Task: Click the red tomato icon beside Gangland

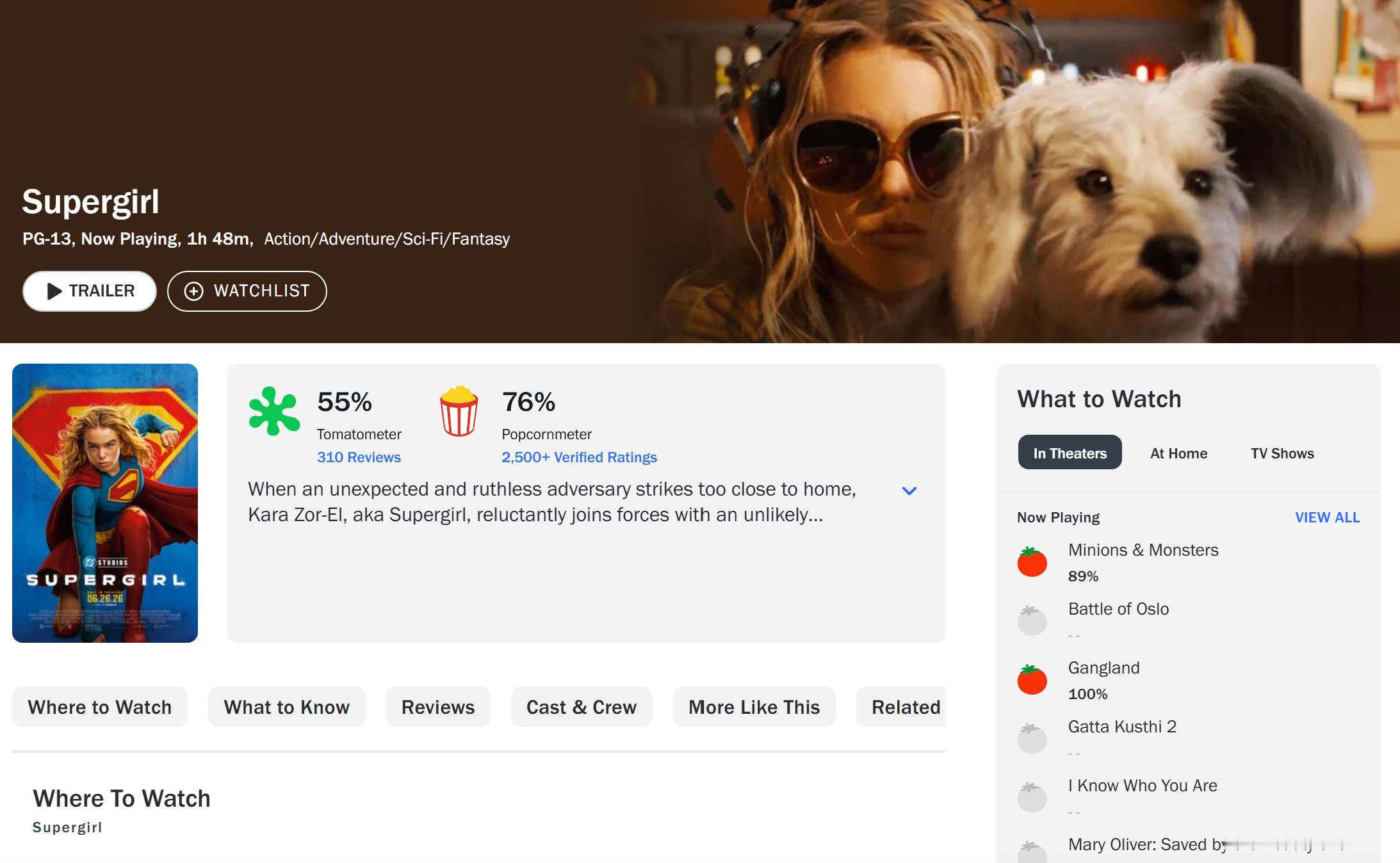Action: [x=1032, y=679]
